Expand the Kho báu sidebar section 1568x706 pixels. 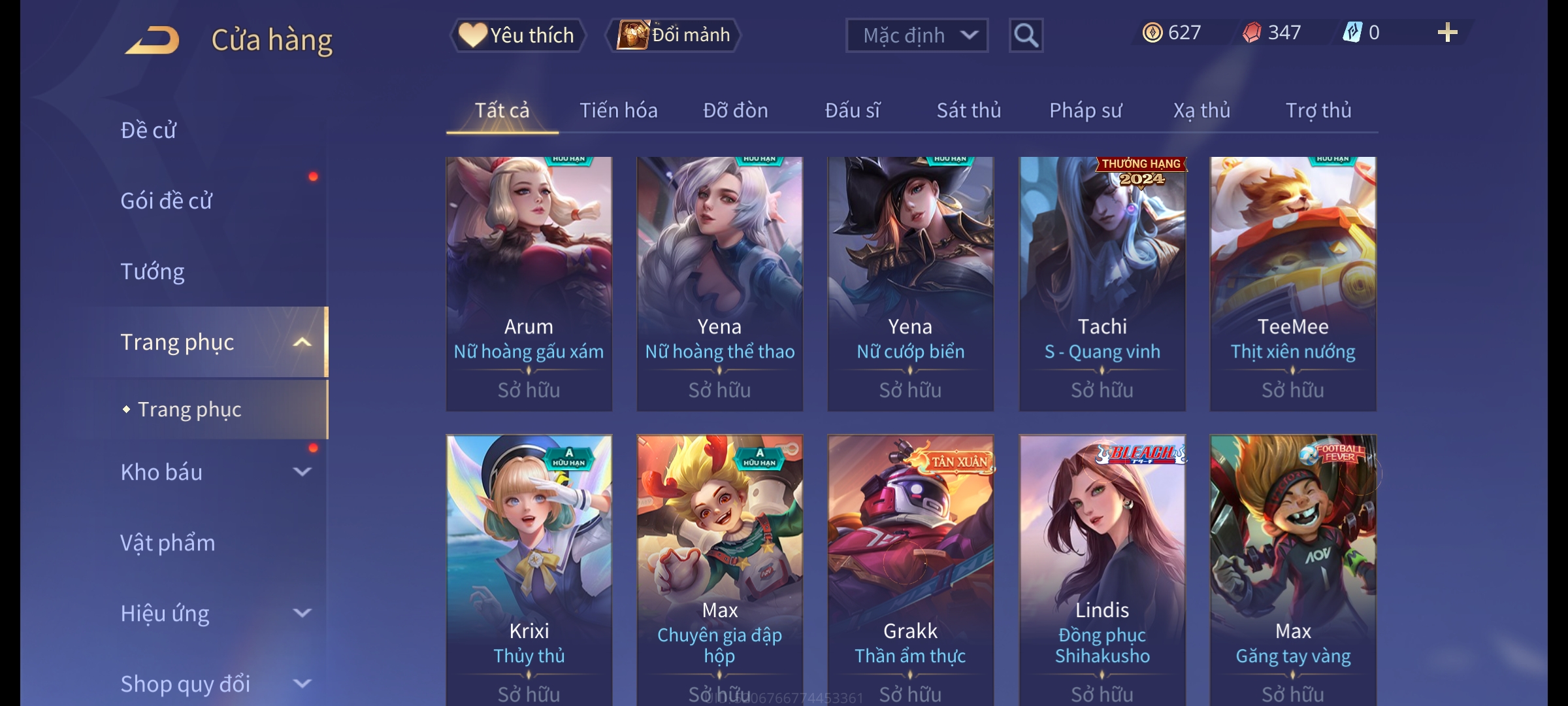pyautogui.click(x=302, y=472)
